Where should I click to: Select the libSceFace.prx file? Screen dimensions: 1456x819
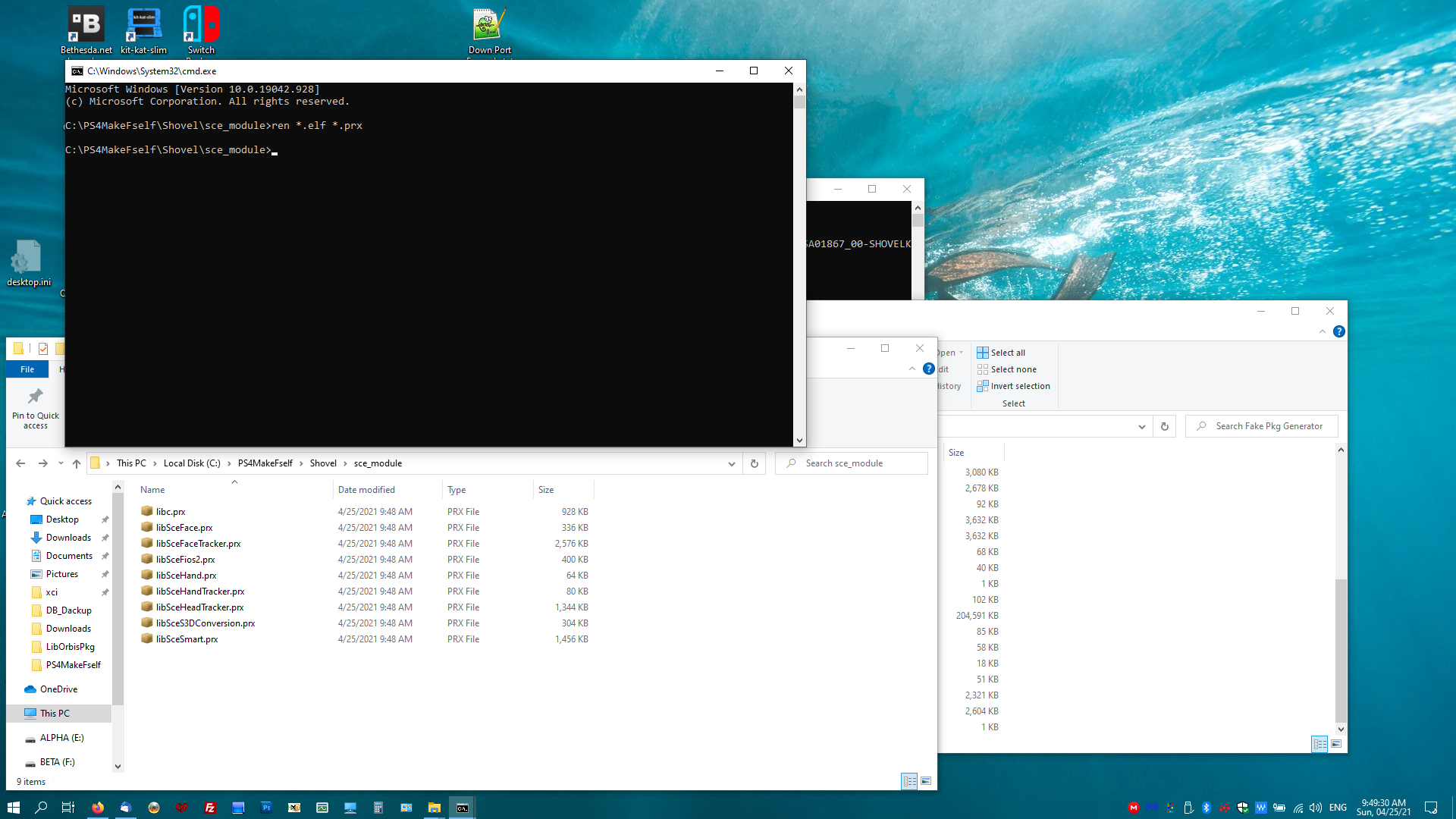(x=184, y=528)
